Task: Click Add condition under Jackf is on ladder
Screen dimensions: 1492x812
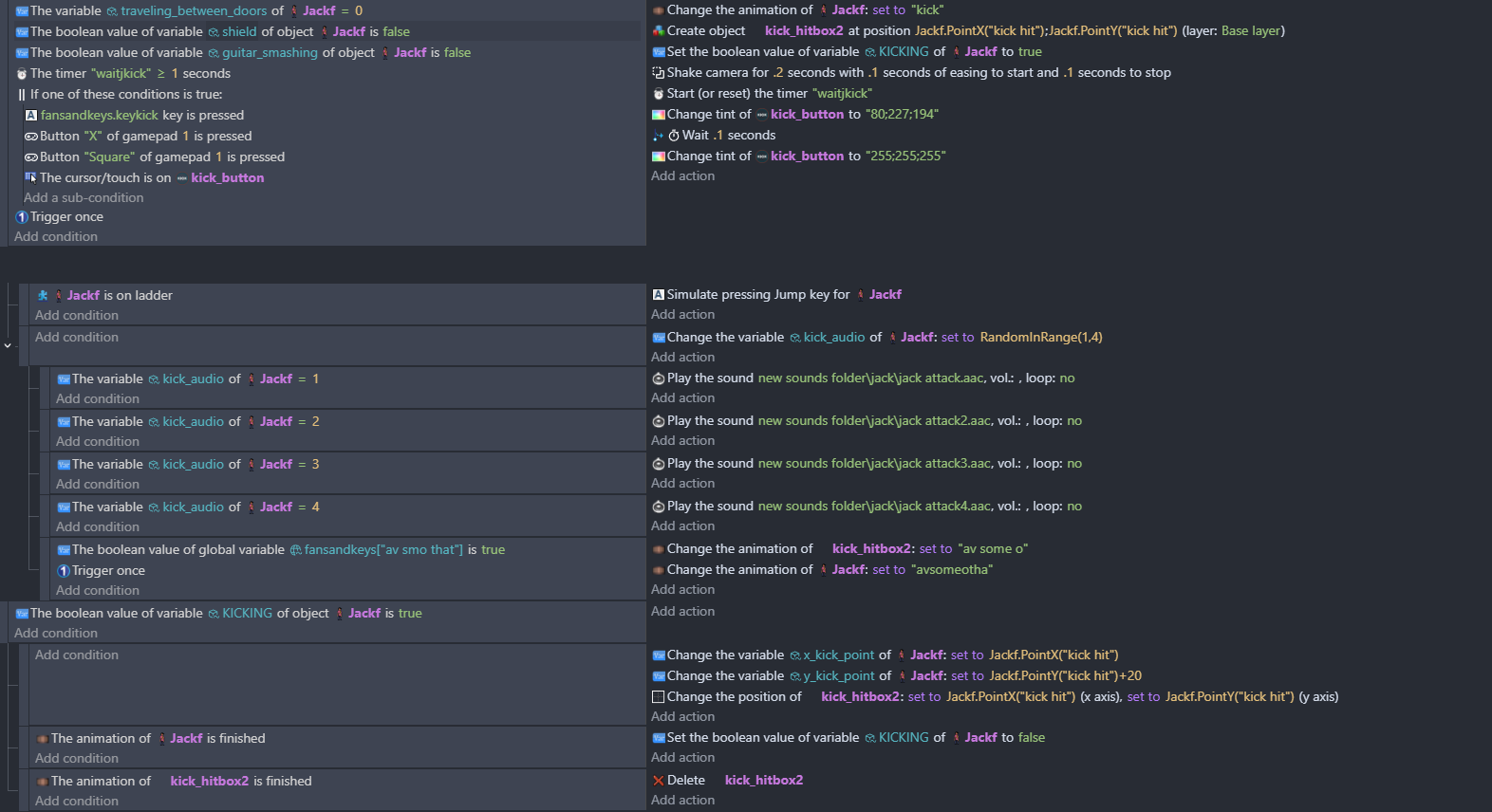Action: (77, 316)
